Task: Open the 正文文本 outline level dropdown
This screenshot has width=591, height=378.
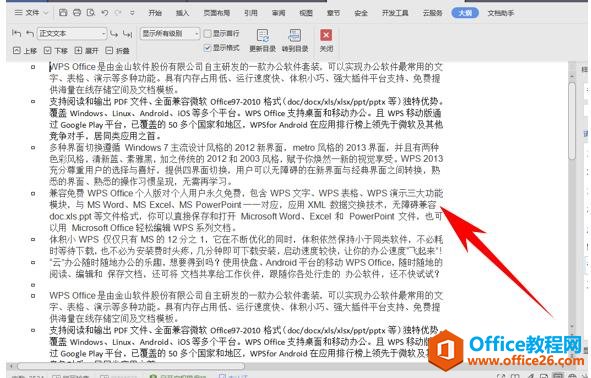Action: [72, 34]
